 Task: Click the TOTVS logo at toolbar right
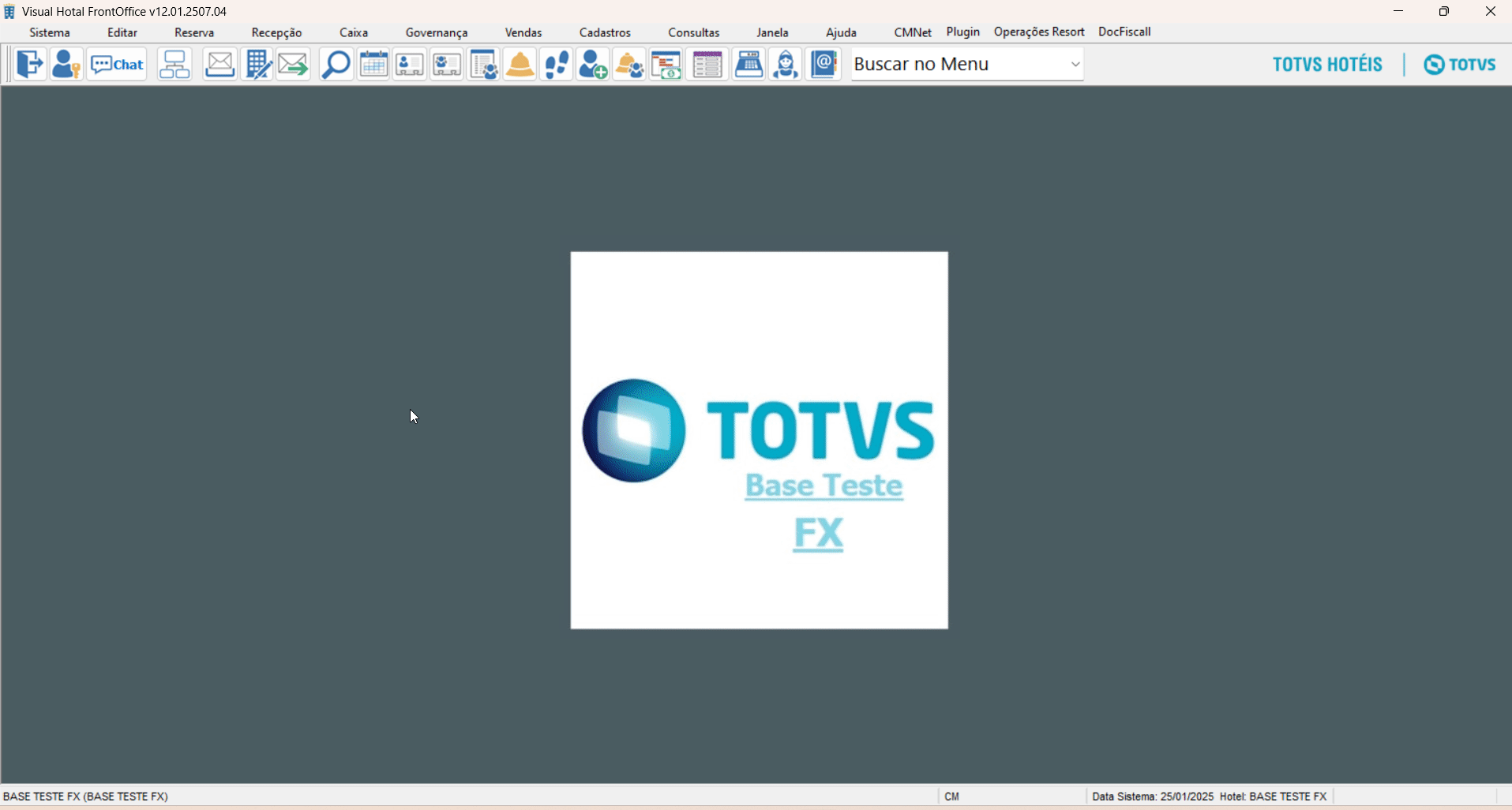click(1460, 64)
